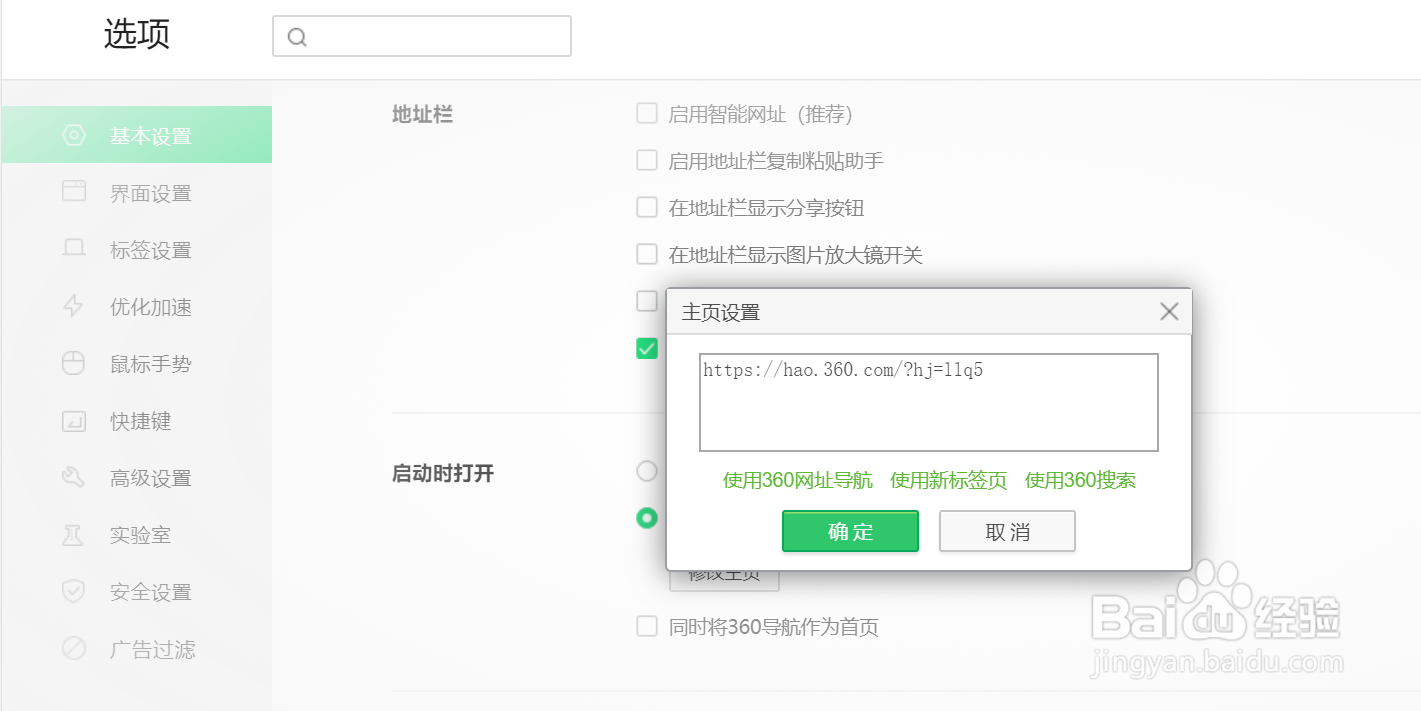Viewport: 1421px width, 711px height.
Task: Tick 在地址栏显示图片放大镜开关 checkbox
Action: coord(647,254)
